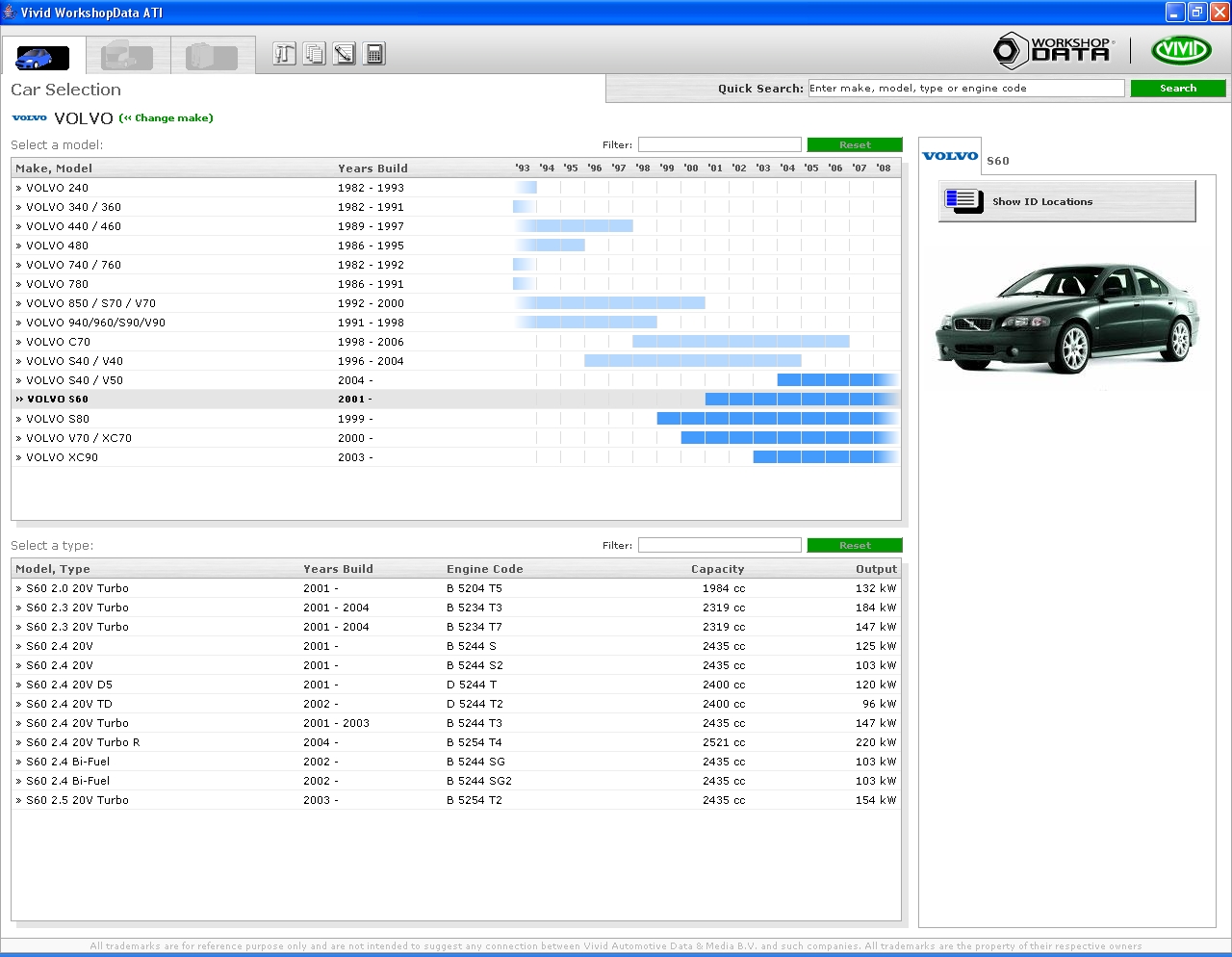
Task: Click the Output column header
Action: (x=876, y=569)
